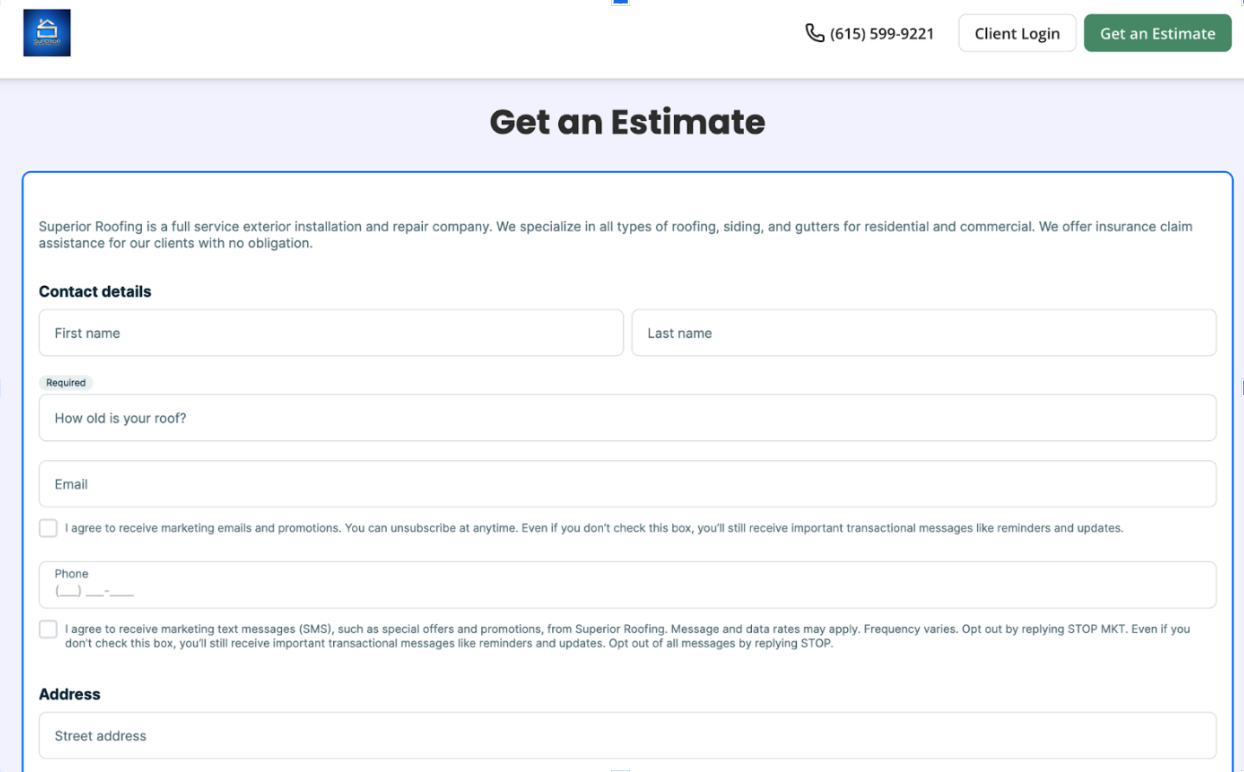Click the Street address input field
This screenshot has height=772, width=1244.
pyautogui.click(x=627, y=735)
